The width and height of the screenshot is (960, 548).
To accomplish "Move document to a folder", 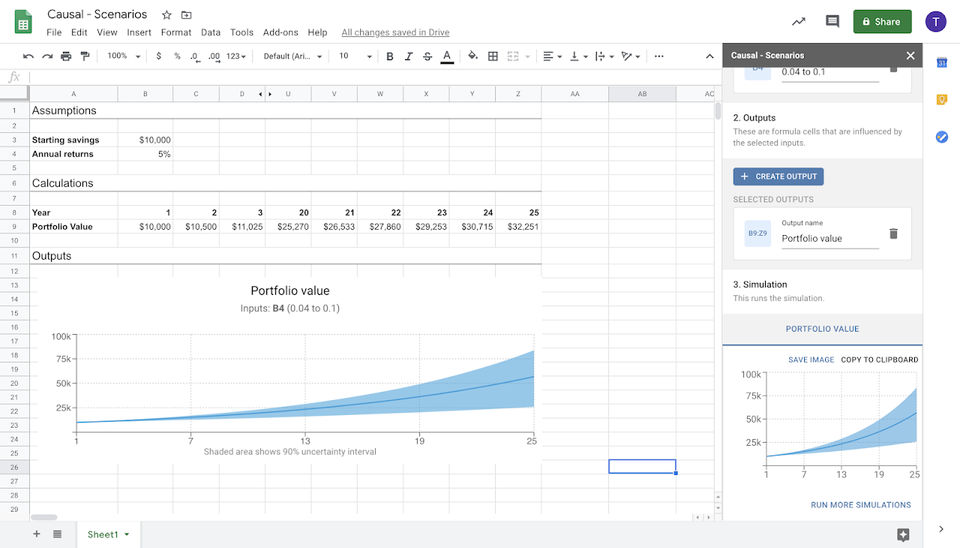I will pyautogui.click(x=186, y=15).
